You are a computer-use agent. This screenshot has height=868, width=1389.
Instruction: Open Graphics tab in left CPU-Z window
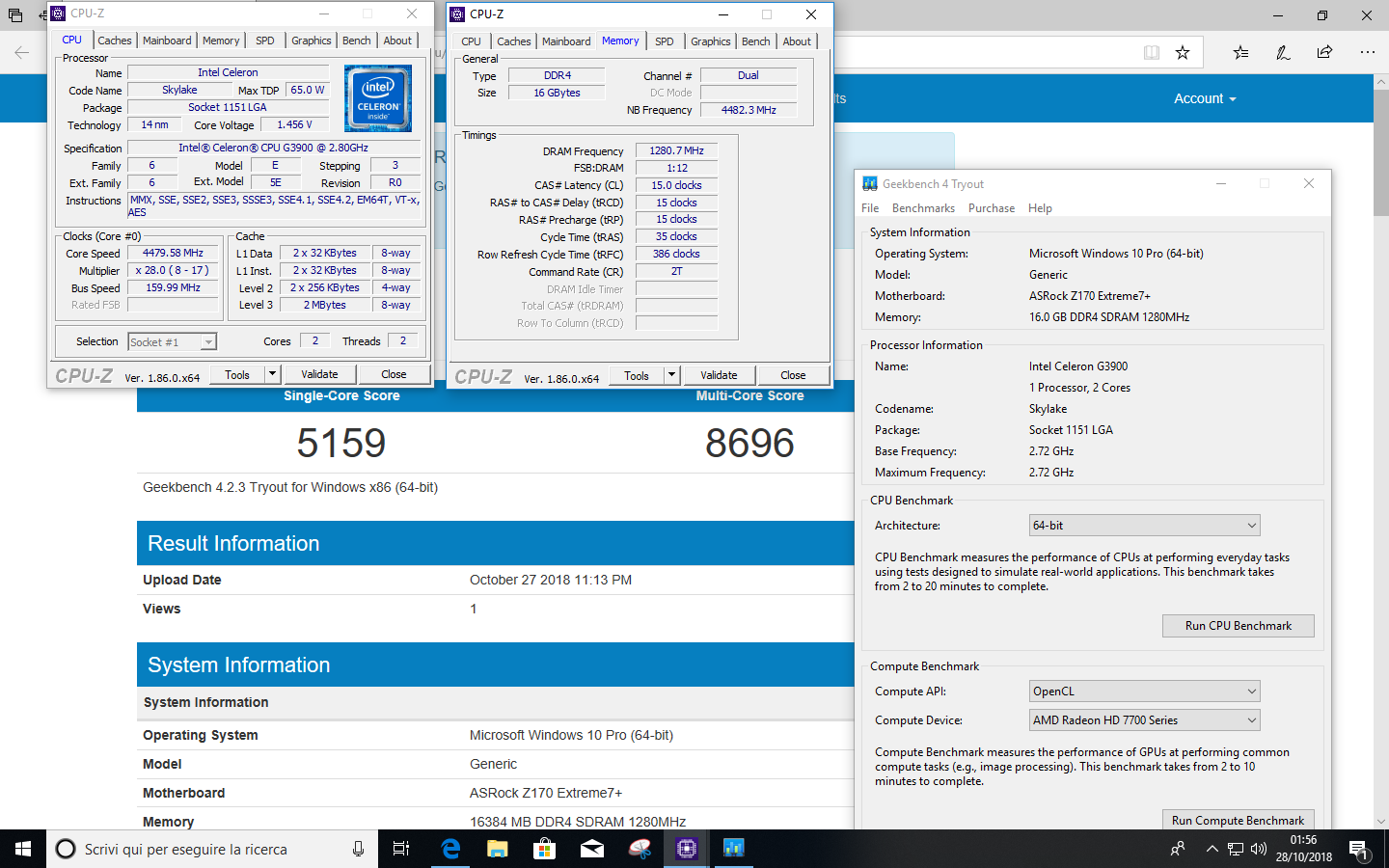[312, 41]
